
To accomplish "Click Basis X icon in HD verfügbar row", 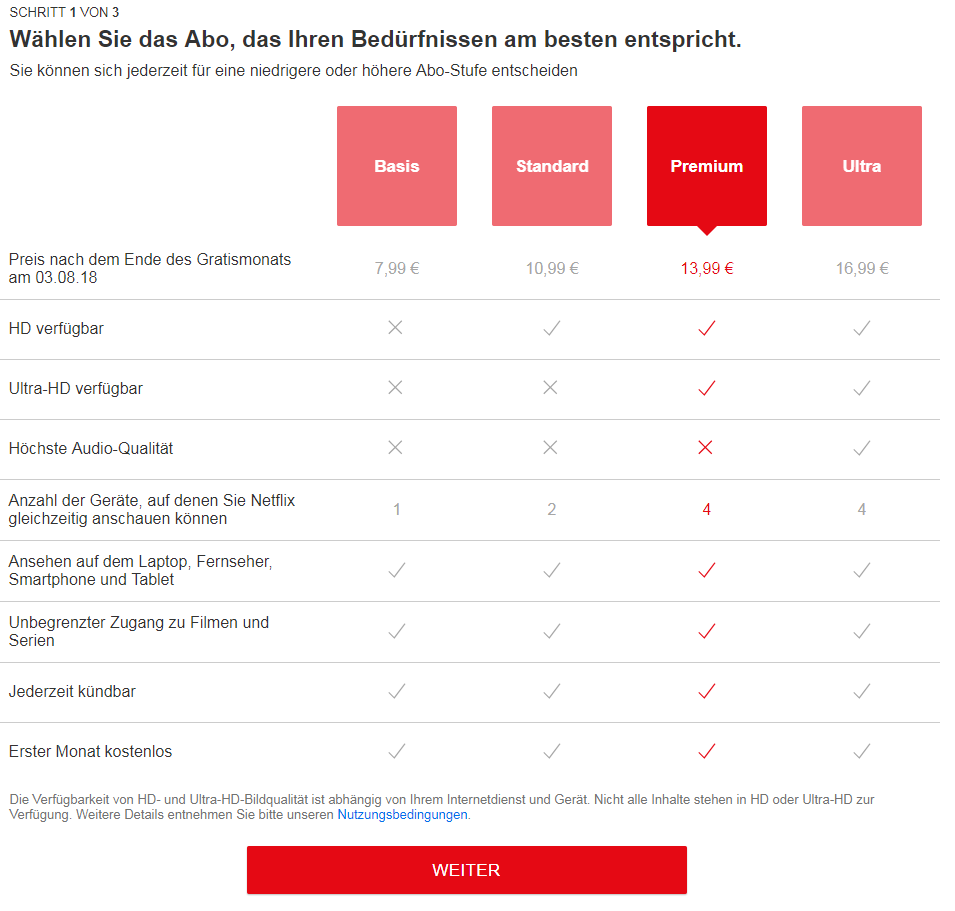I will [395, 328].
